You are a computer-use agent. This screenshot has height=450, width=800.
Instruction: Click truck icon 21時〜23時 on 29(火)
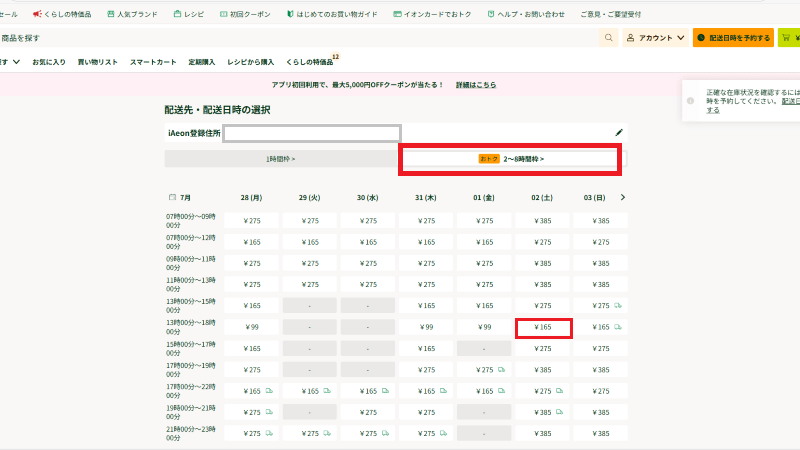327,433
